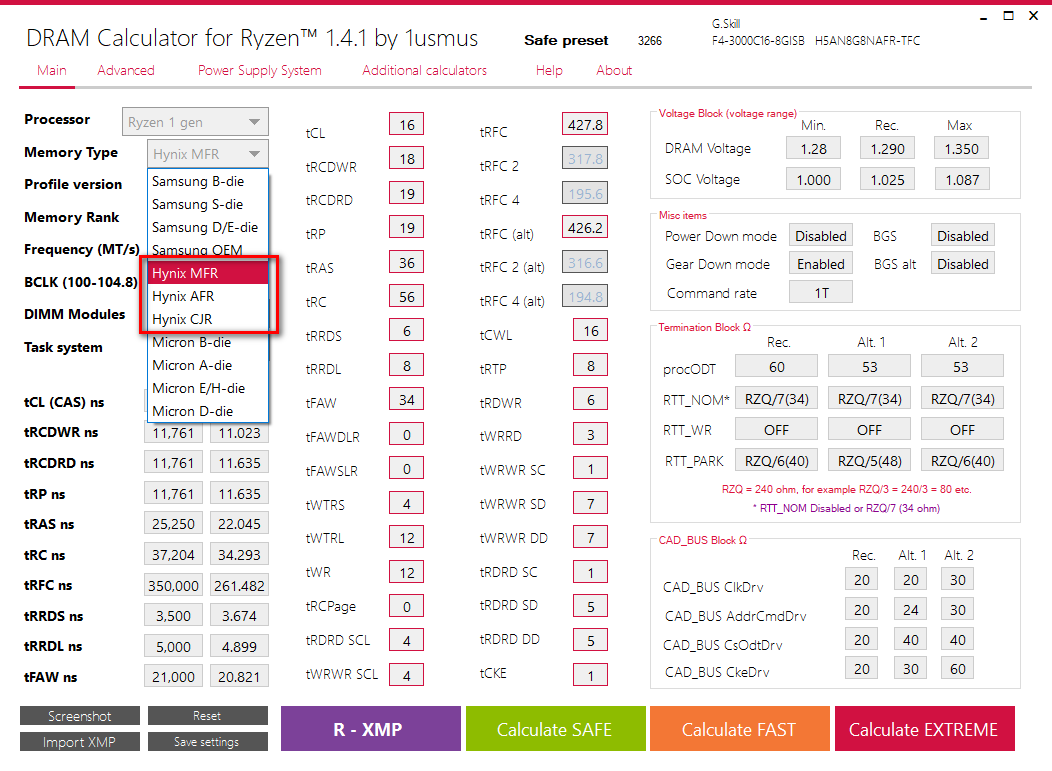Click CAD_BUS CkeDrv Alt. 2 value 60
This screenshot has height=771, width=1052.
tap(957, 669)
